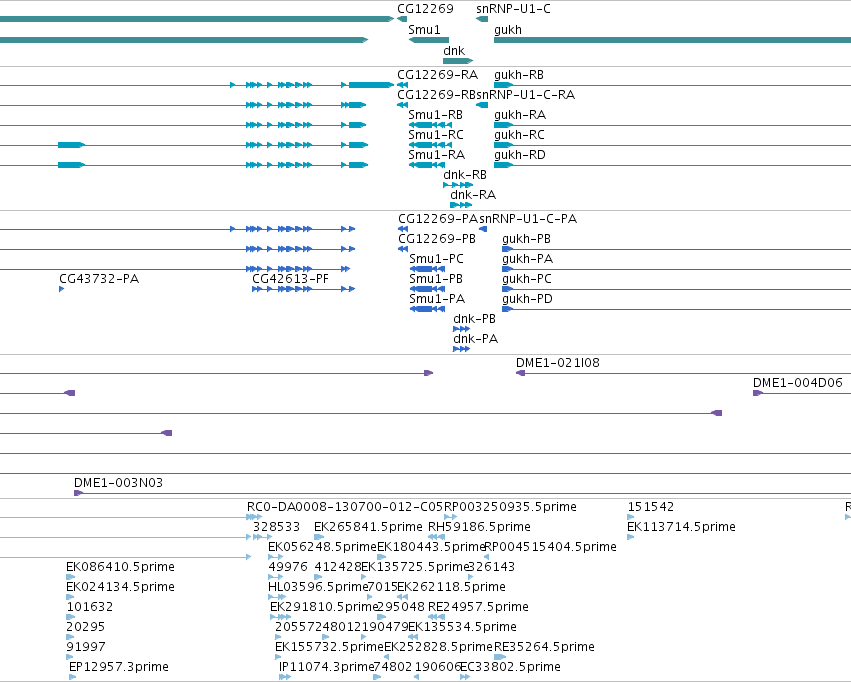Select the CG12269 gene label
Image resolution: width=851 pixels, height=682 pixels.
[425, 9]
